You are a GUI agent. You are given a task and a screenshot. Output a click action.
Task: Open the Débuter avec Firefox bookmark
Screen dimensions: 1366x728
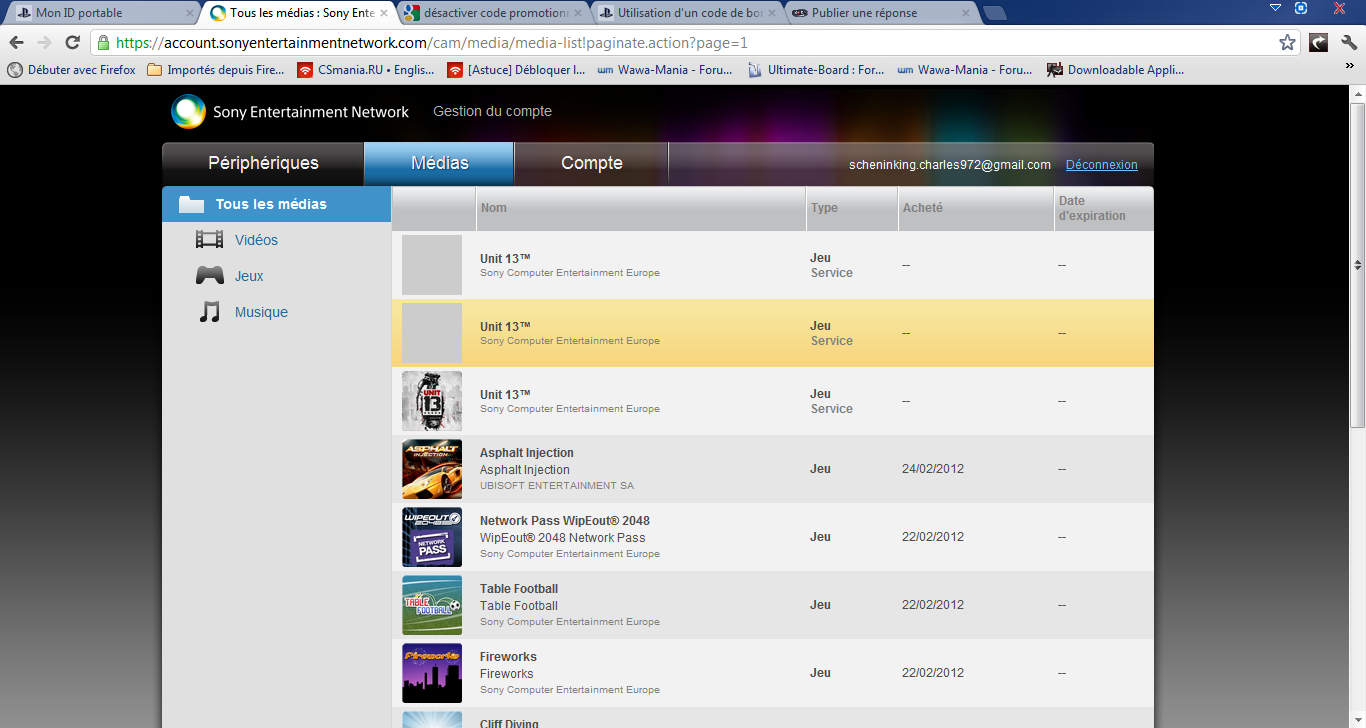pos(72,70)
